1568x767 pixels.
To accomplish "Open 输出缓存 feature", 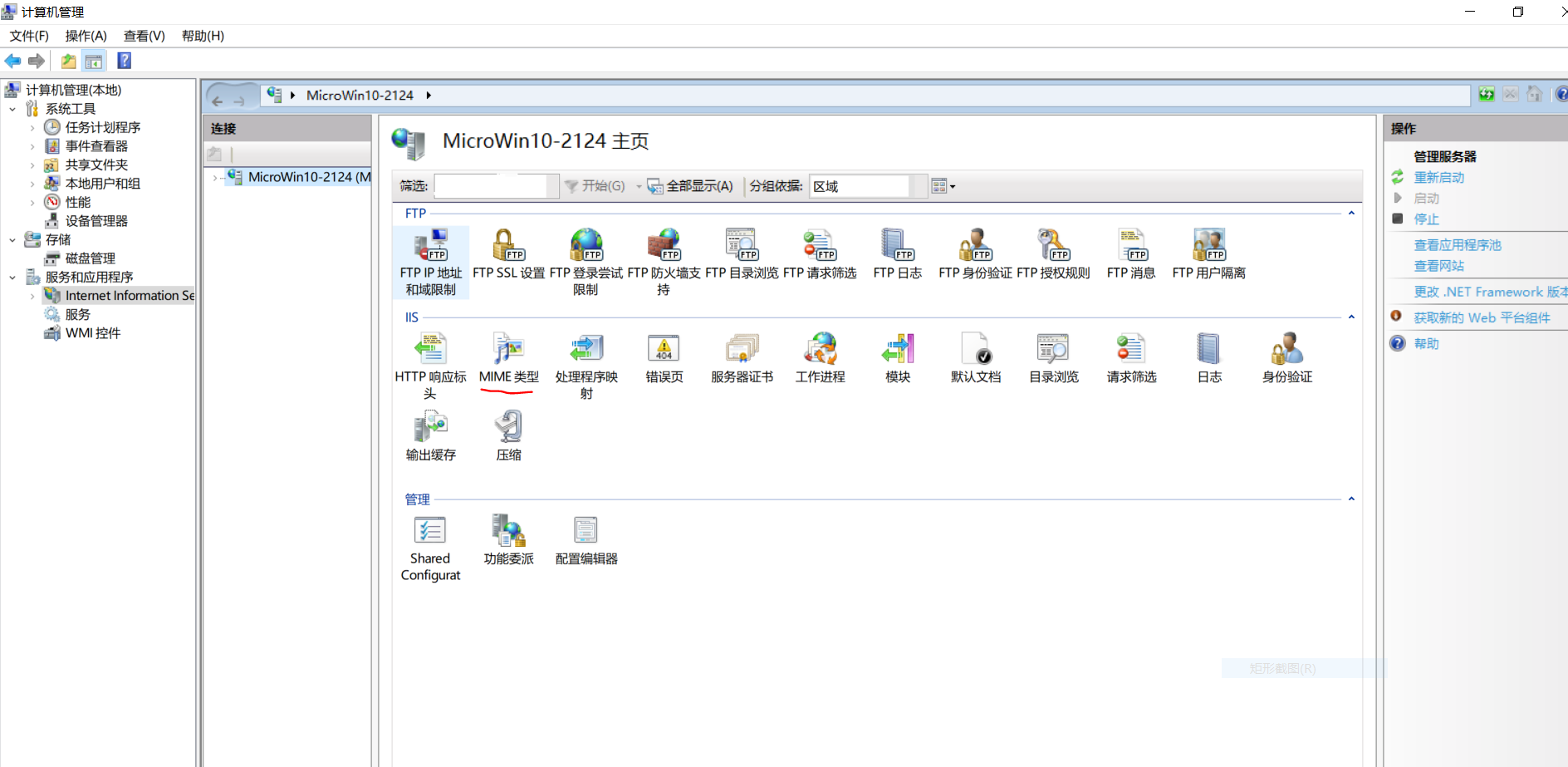I will [430, 436].
